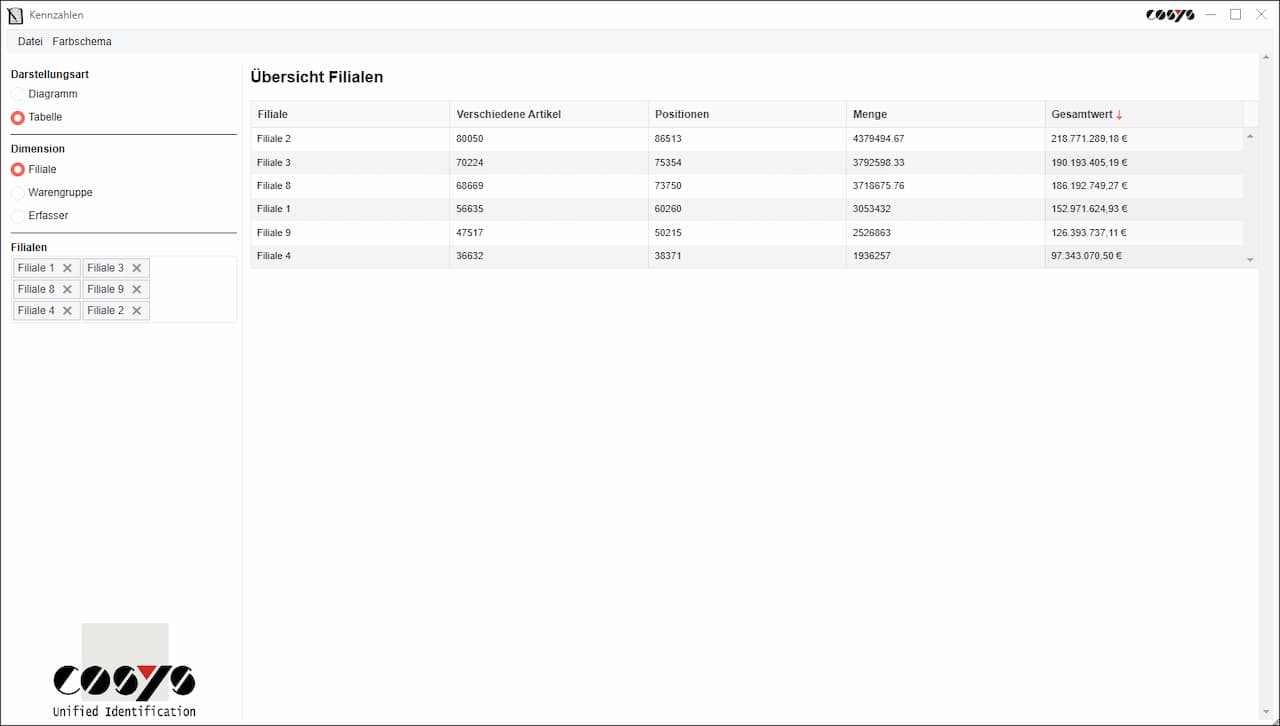Sort by Menge column header

point(946,114)
